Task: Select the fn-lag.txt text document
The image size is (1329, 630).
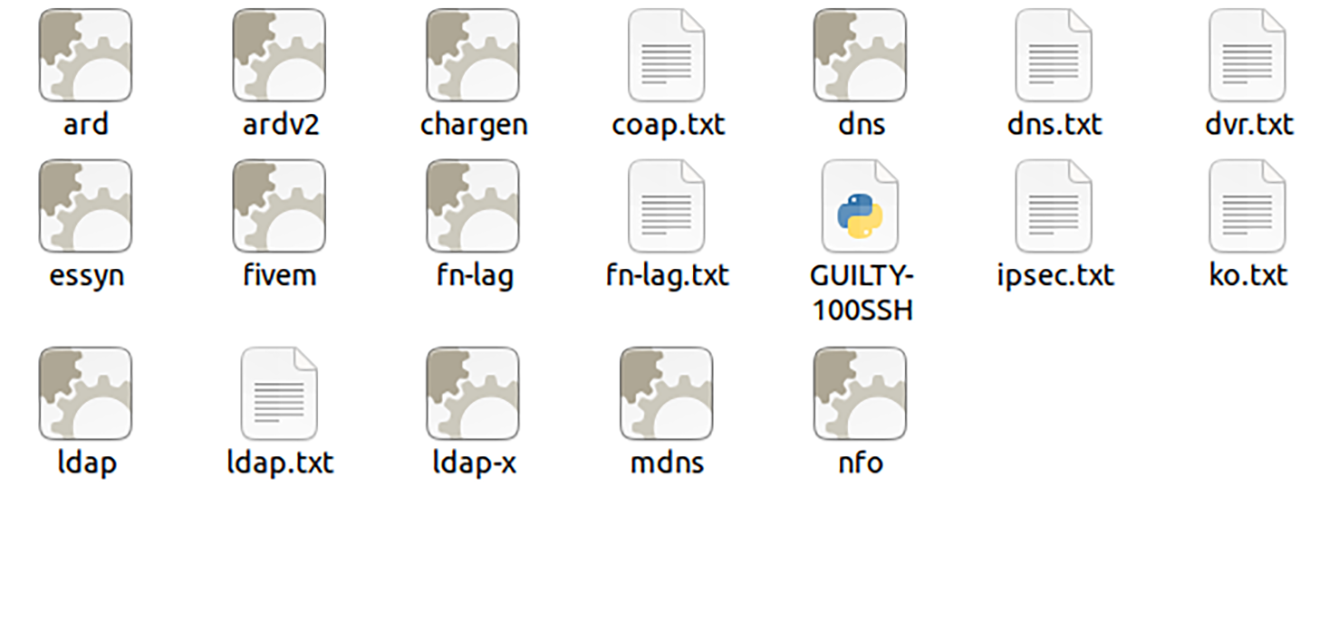Action: (667, 206)
